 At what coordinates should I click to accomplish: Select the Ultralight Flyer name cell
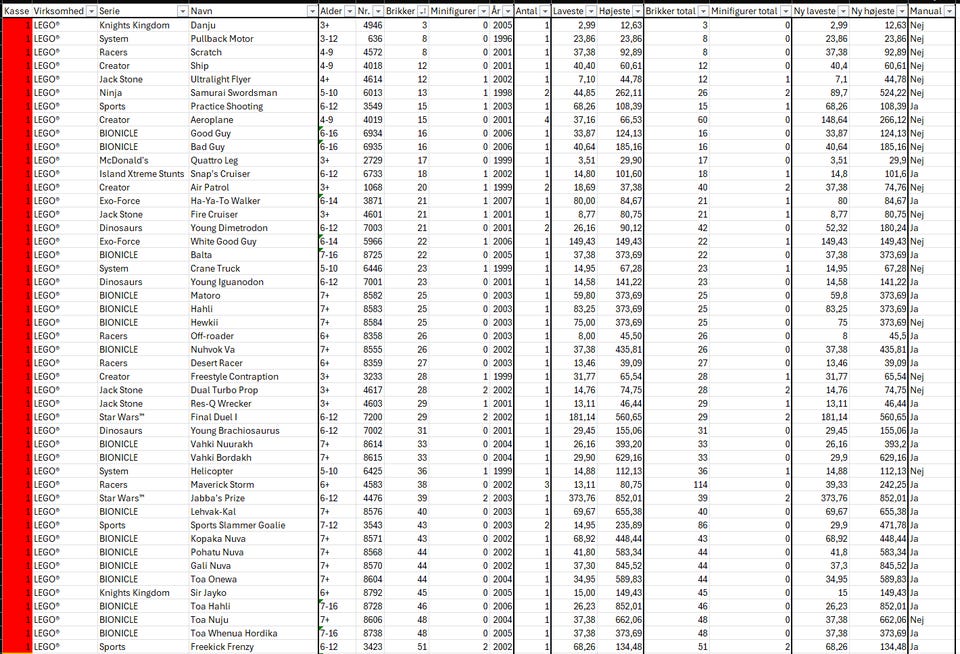[253, 79]
